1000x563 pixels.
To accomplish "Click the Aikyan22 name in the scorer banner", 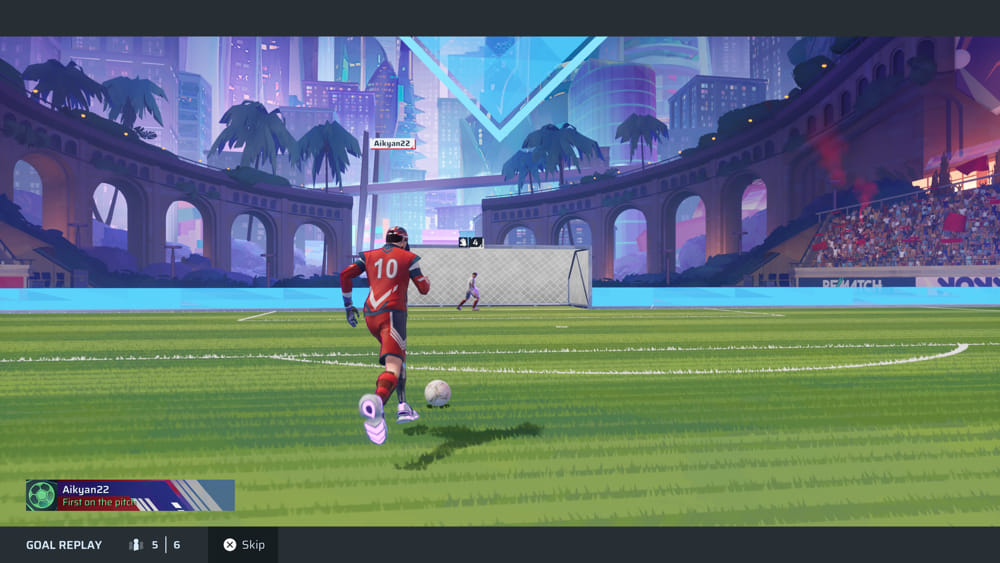I will [x=84, y=489].
